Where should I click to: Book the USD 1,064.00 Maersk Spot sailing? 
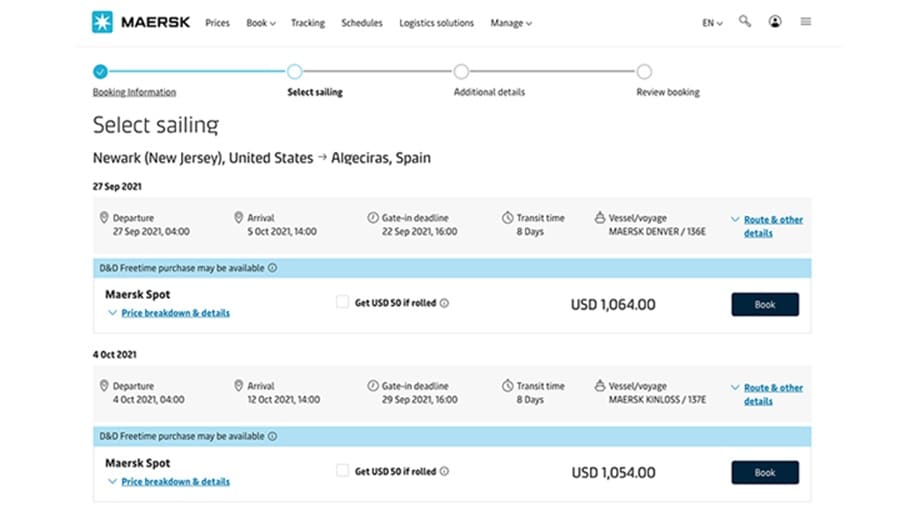click(x=765, y=304)
